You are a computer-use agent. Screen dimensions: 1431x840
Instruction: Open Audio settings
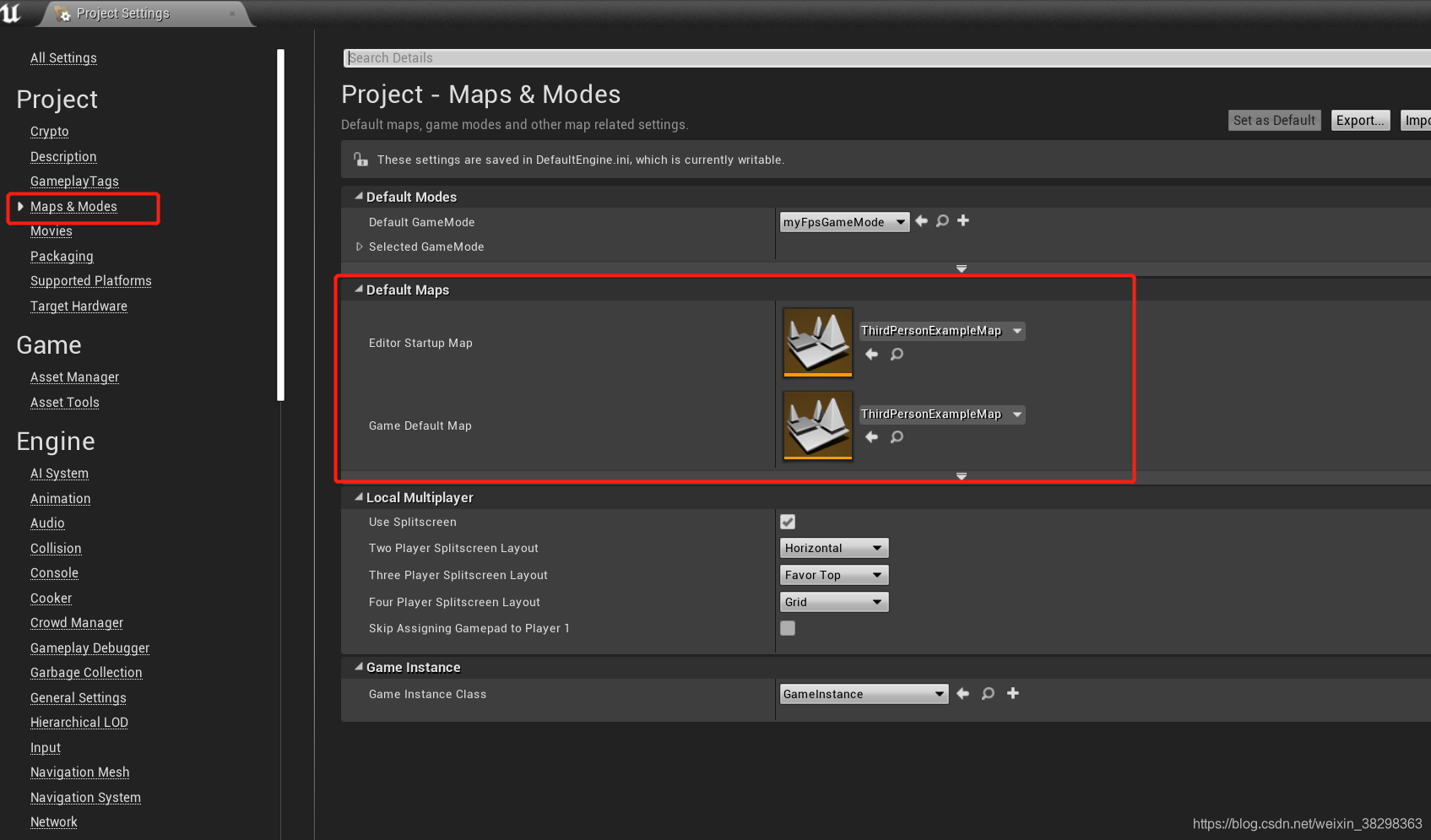(x=47, y=523)
